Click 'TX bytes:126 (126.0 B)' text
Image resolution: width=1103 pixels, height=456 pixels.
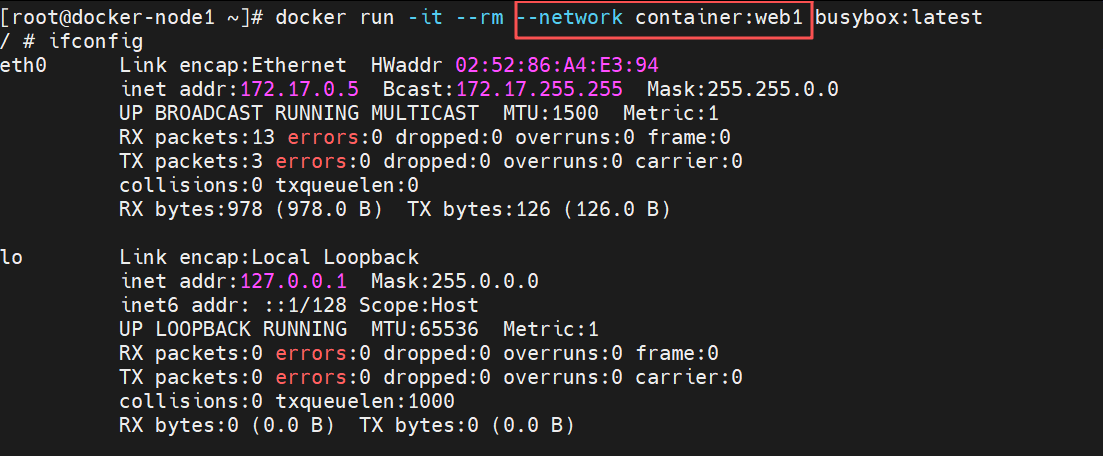pyautogui.click(x=539, y=209)
